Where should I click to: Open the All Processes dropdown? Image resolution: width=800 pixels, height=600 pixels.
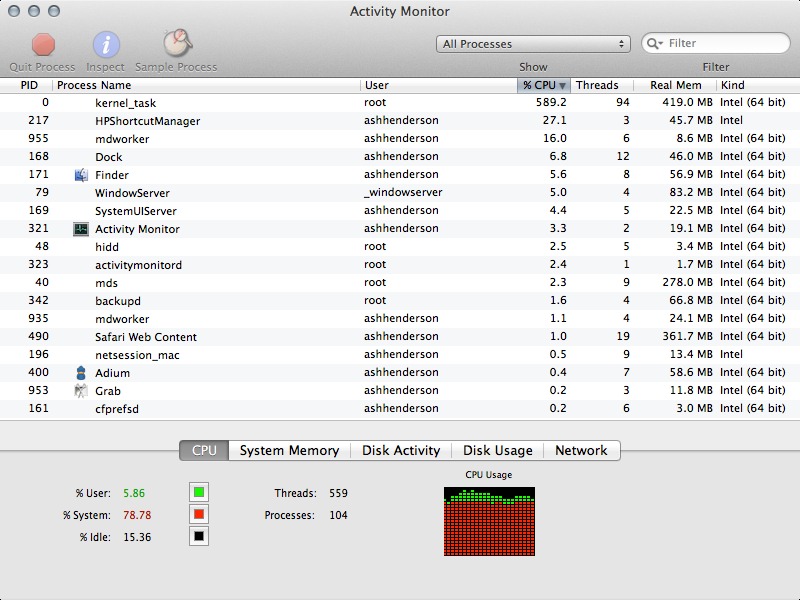(x=533, y=44)
